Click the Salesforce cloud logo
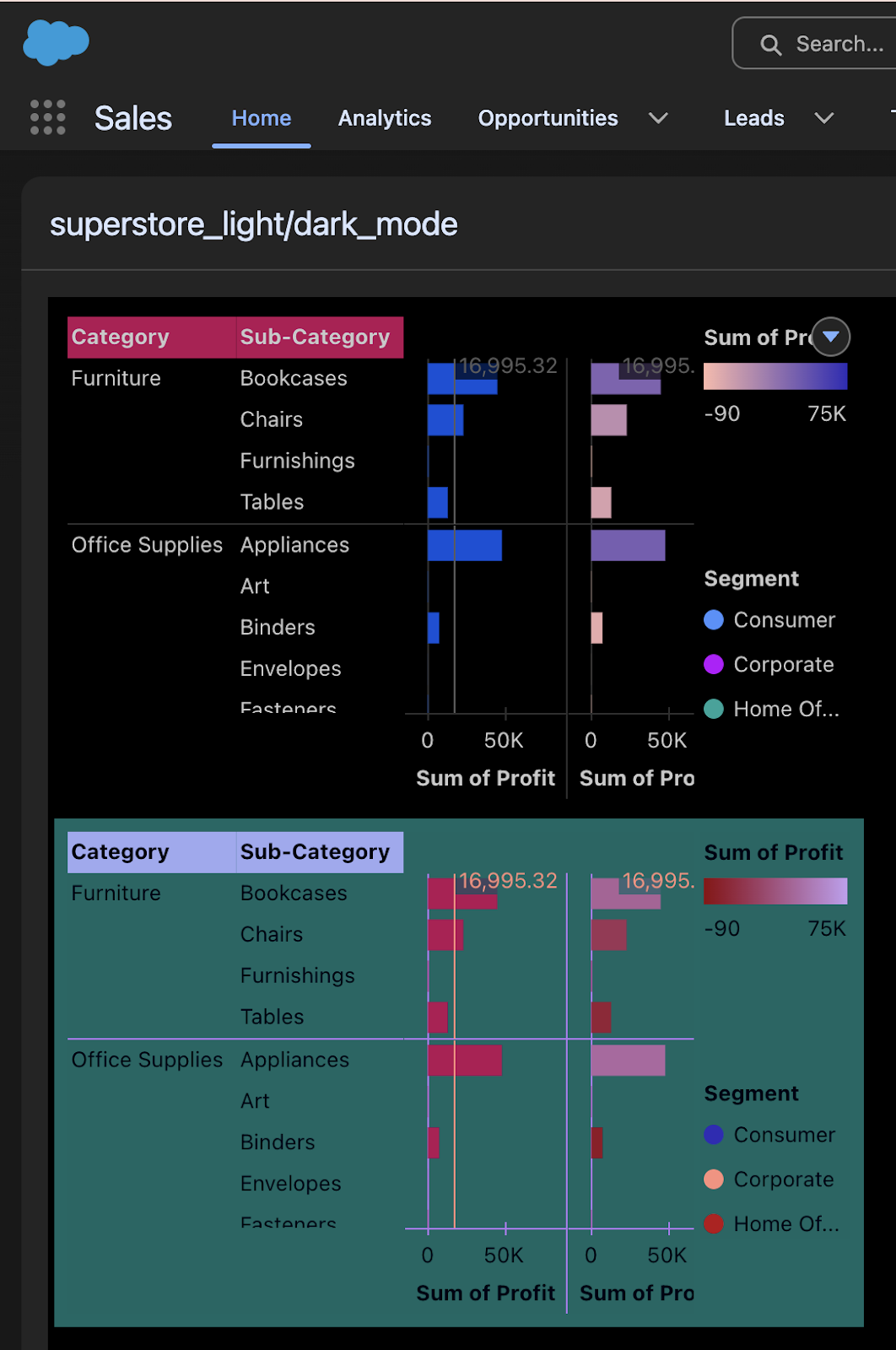The width and height of the screenshot is (896, 1350). tap(56, 42)
